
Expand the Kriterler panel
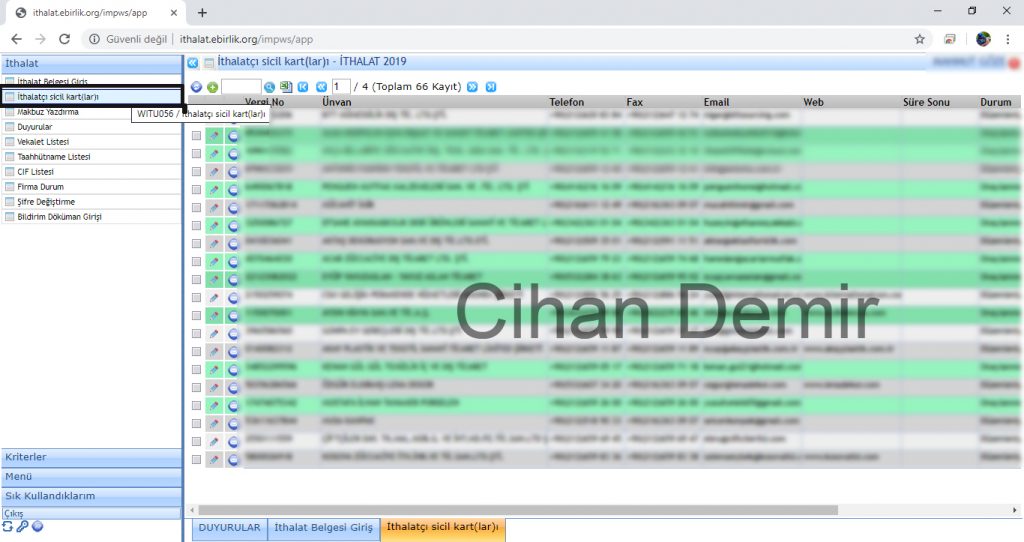coord(91,457)
